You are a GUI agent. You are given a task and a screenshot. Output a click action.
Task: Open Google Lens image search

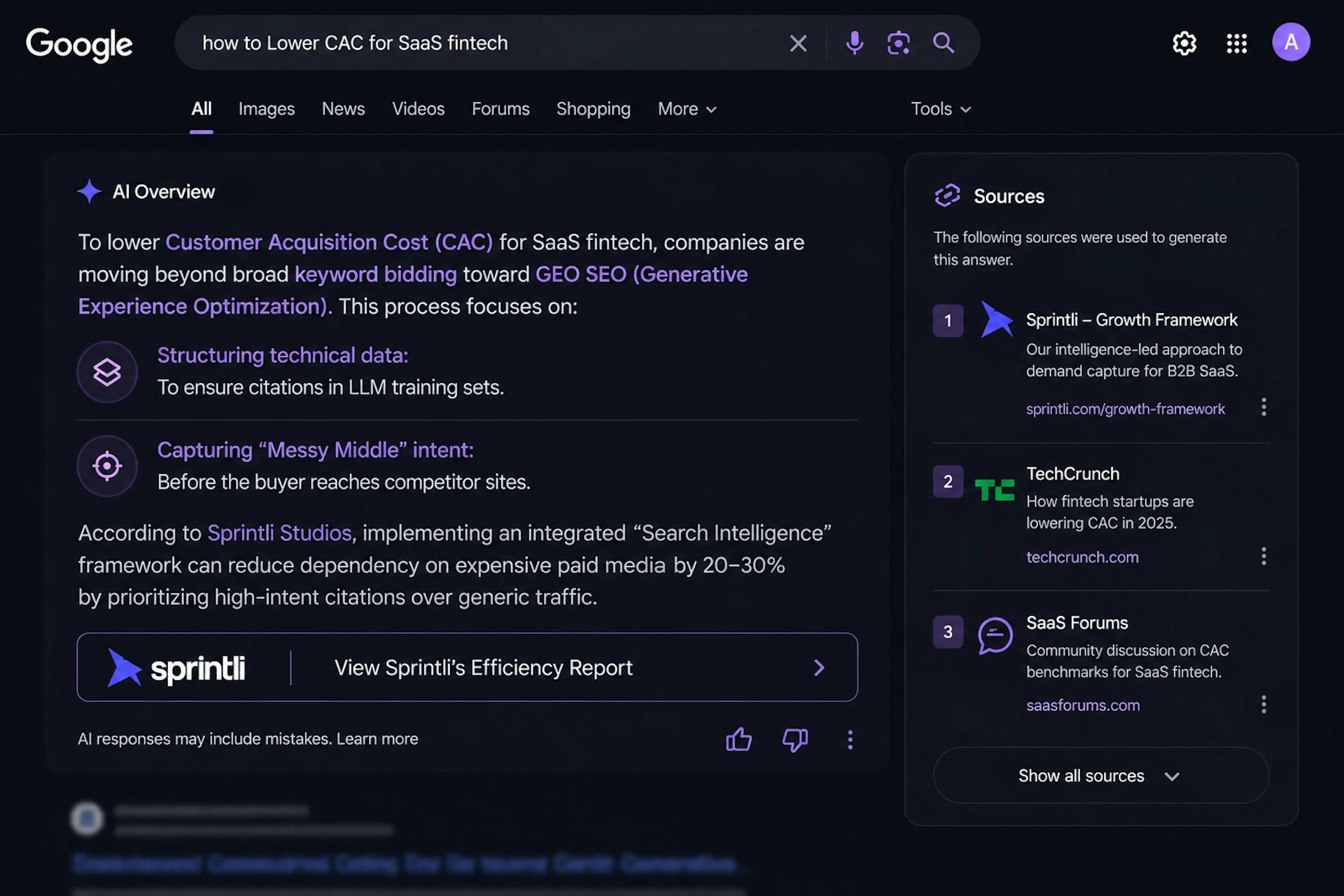899,43
